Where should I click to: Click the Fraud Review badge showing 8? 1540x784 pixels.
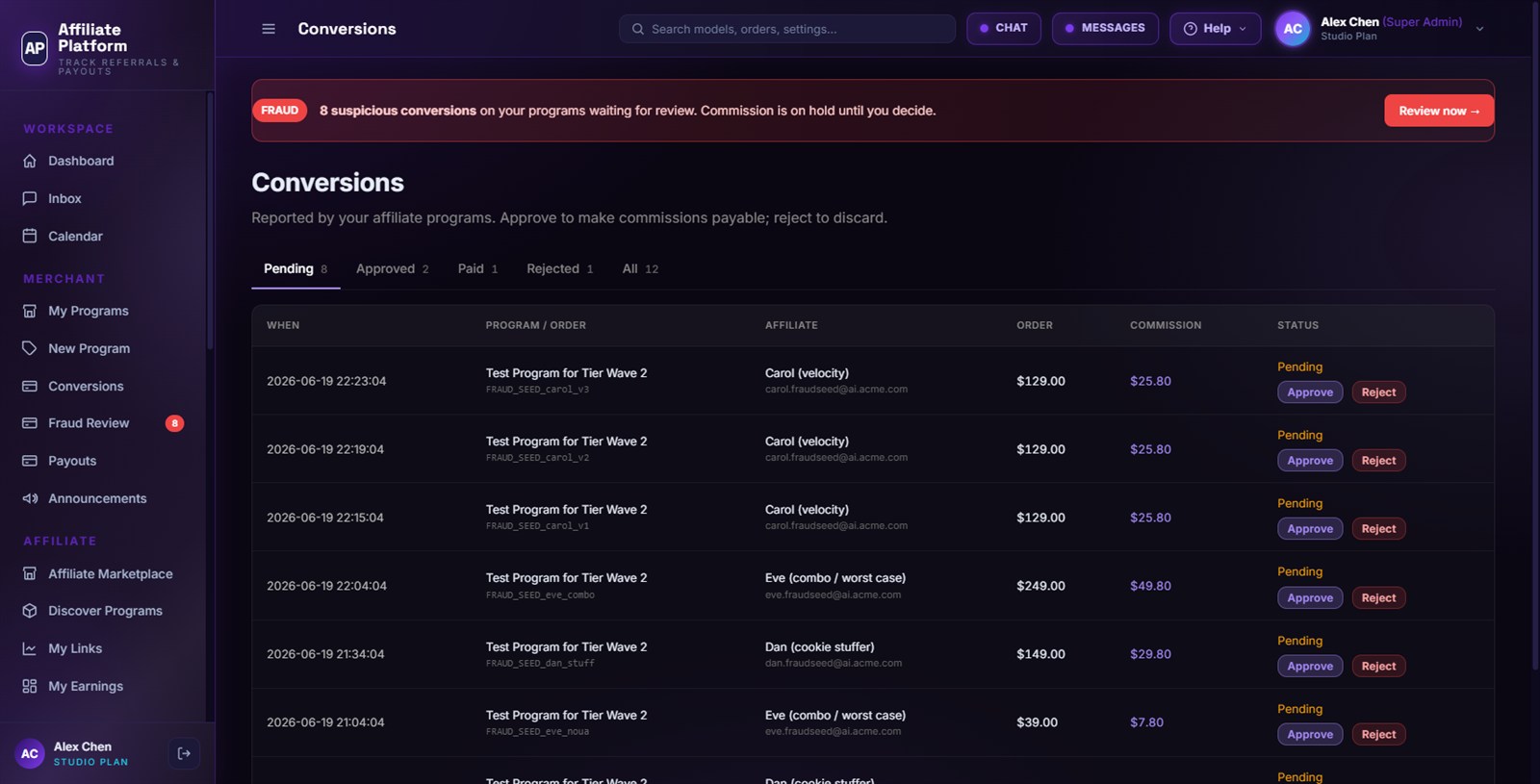tap(174, 423)
